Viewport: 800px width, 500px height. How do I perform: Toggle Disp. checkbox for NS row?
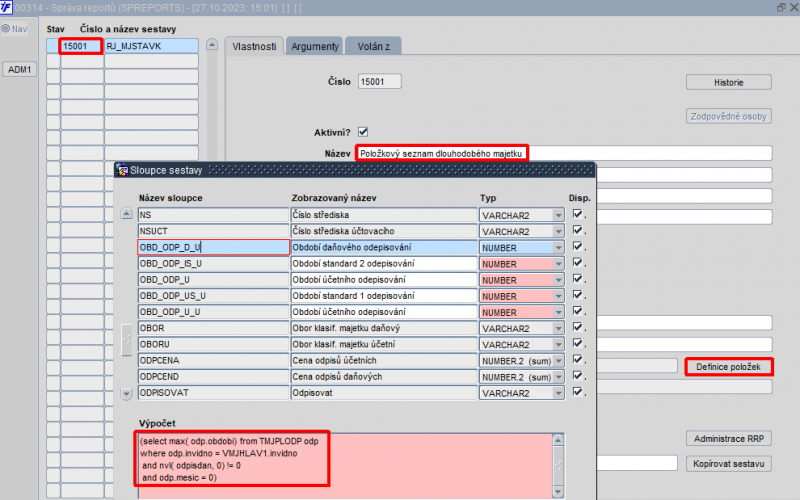(x=578, y=214)
